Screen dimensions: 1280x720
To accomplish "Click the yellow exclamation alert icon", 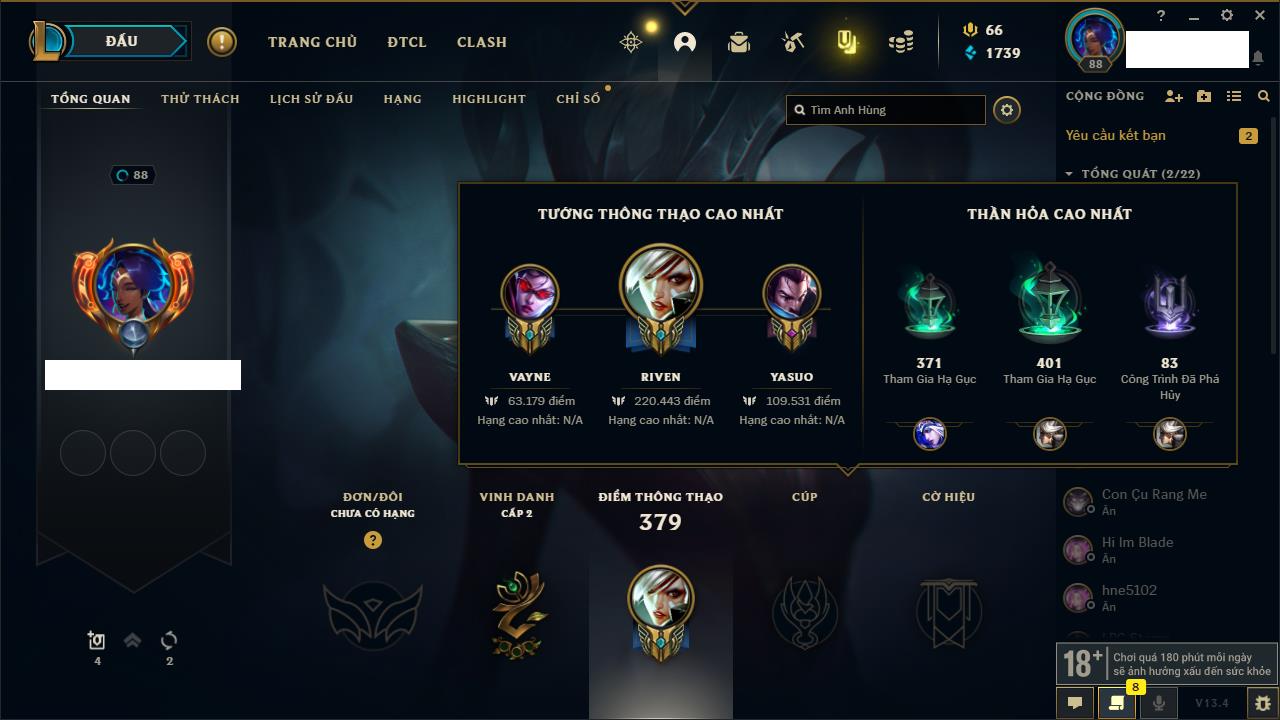I will pos(222,42).
